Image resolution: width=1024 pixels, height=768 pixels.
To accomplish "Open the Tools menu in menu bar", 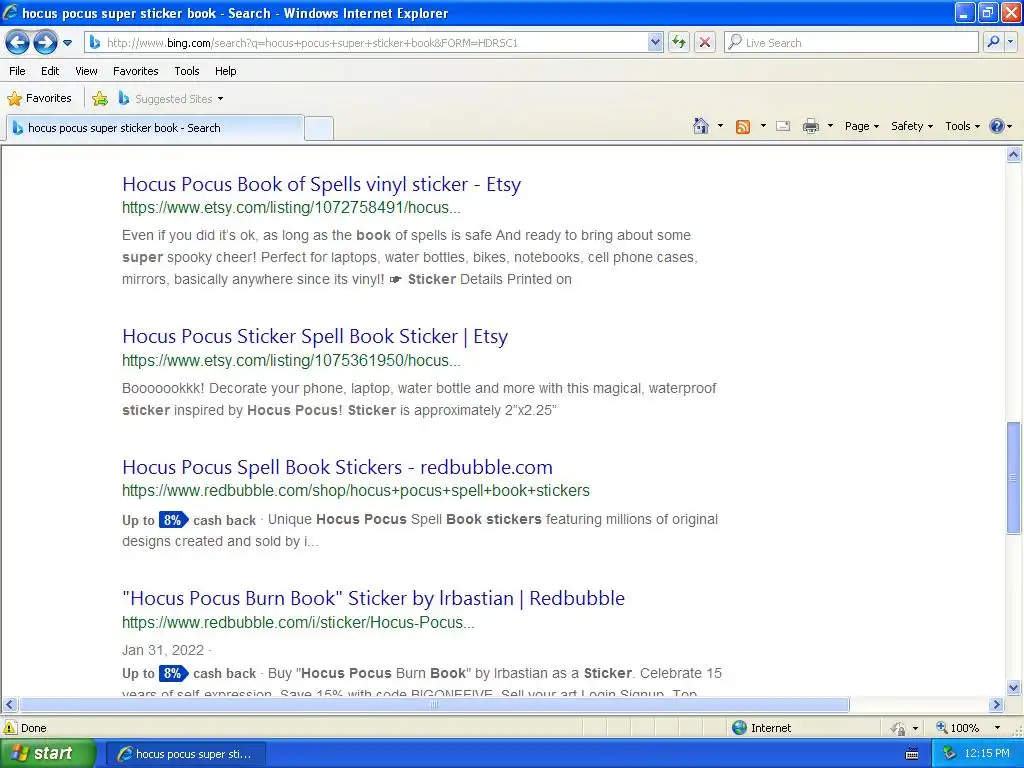I will coord(187,71).
